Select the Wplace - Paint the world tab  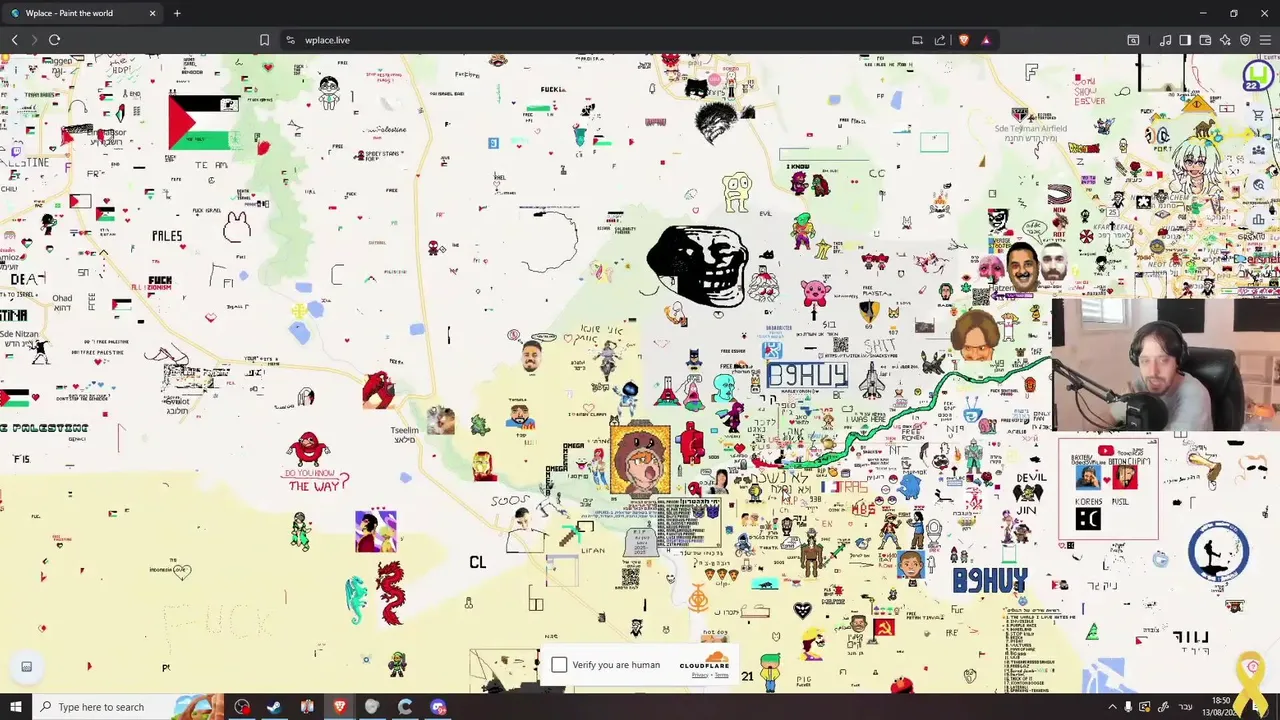(84, 13)
